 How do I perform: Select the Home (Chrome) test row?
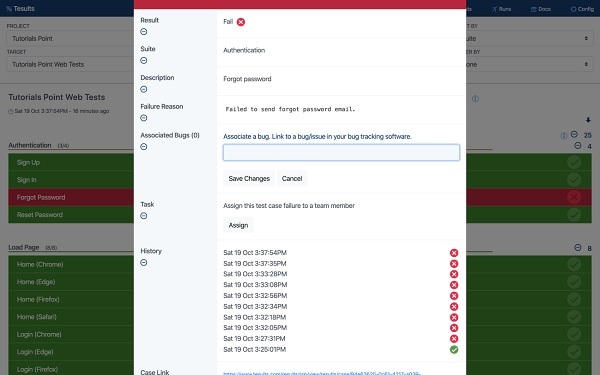point(71,264)
